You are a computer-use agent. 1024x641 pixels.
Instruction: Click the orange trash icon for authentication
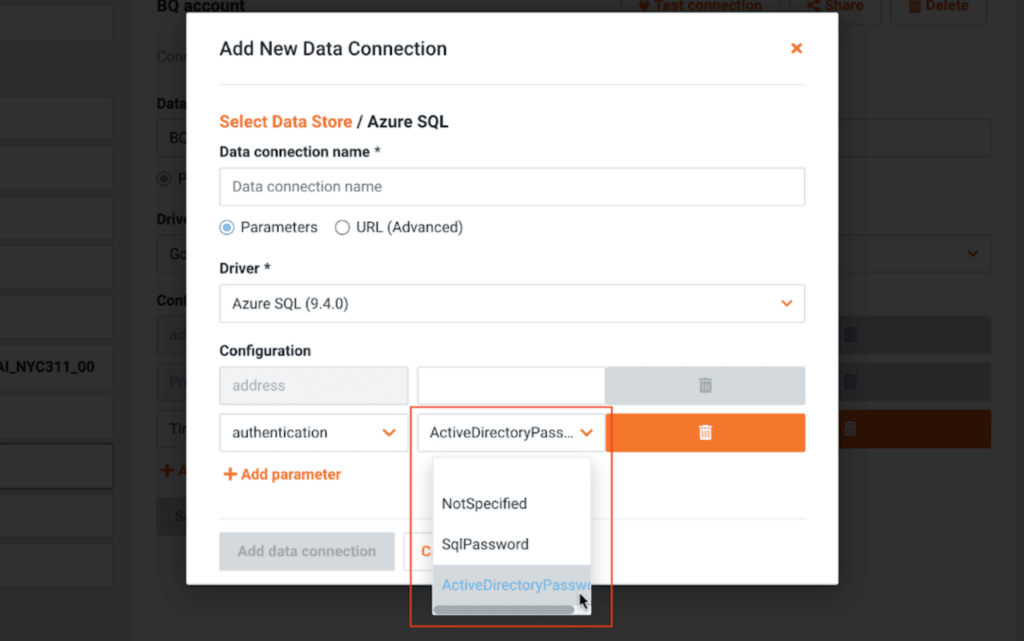[705, 432]
